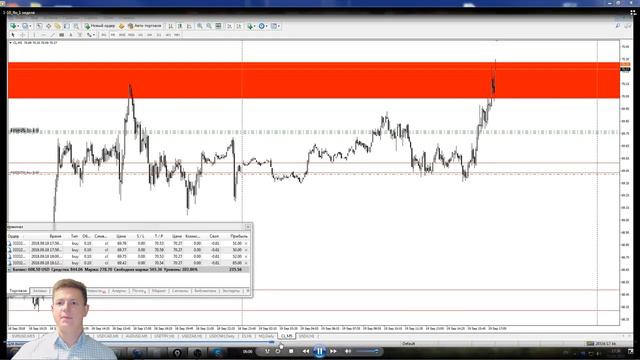Click the video seek progress bar
The height and width of the screenshot is (360, 640).
(318, 342)
